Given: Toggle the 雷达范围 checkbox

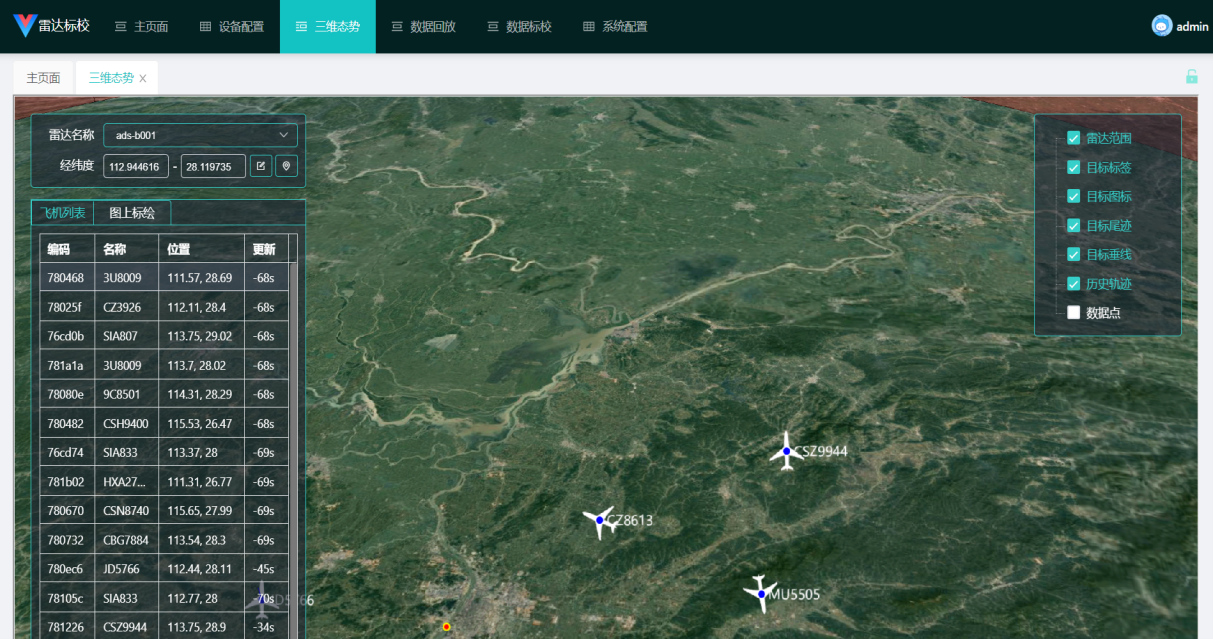Looking at the screenshot, I should click(x=1074, y=138).
